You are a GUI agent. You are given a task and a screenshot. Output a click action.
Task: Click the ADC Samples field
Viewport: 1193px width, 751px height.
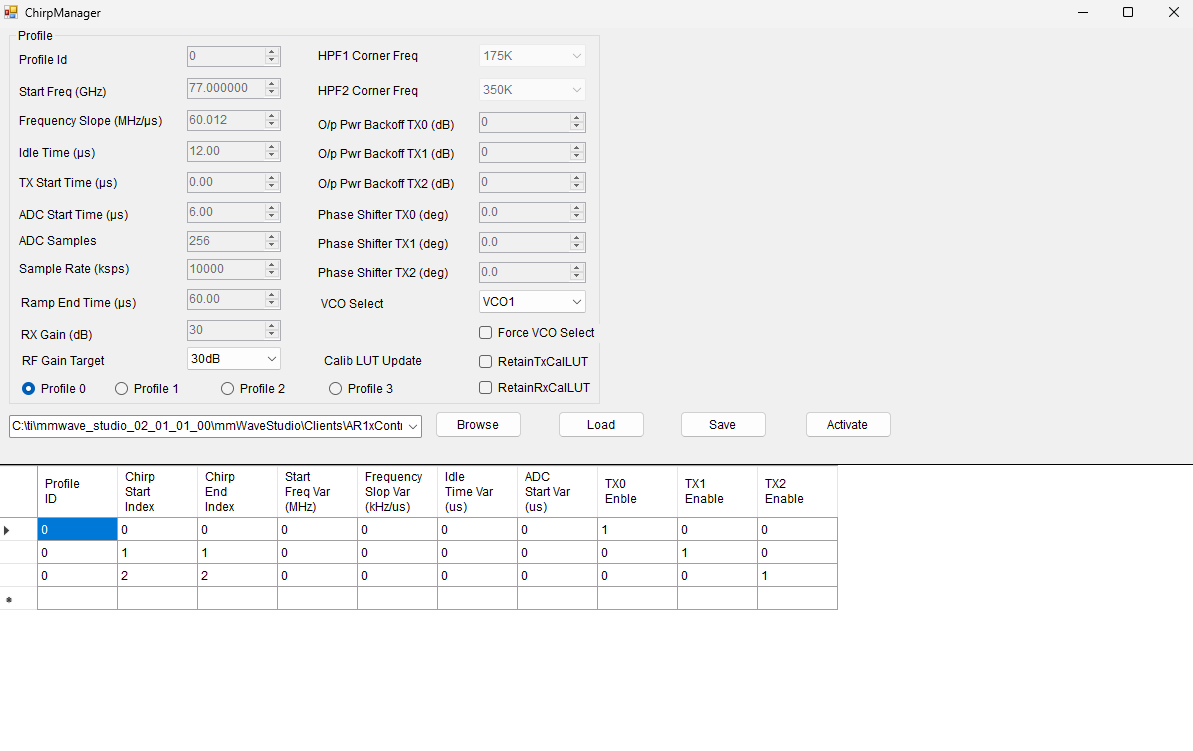point(234,241)
